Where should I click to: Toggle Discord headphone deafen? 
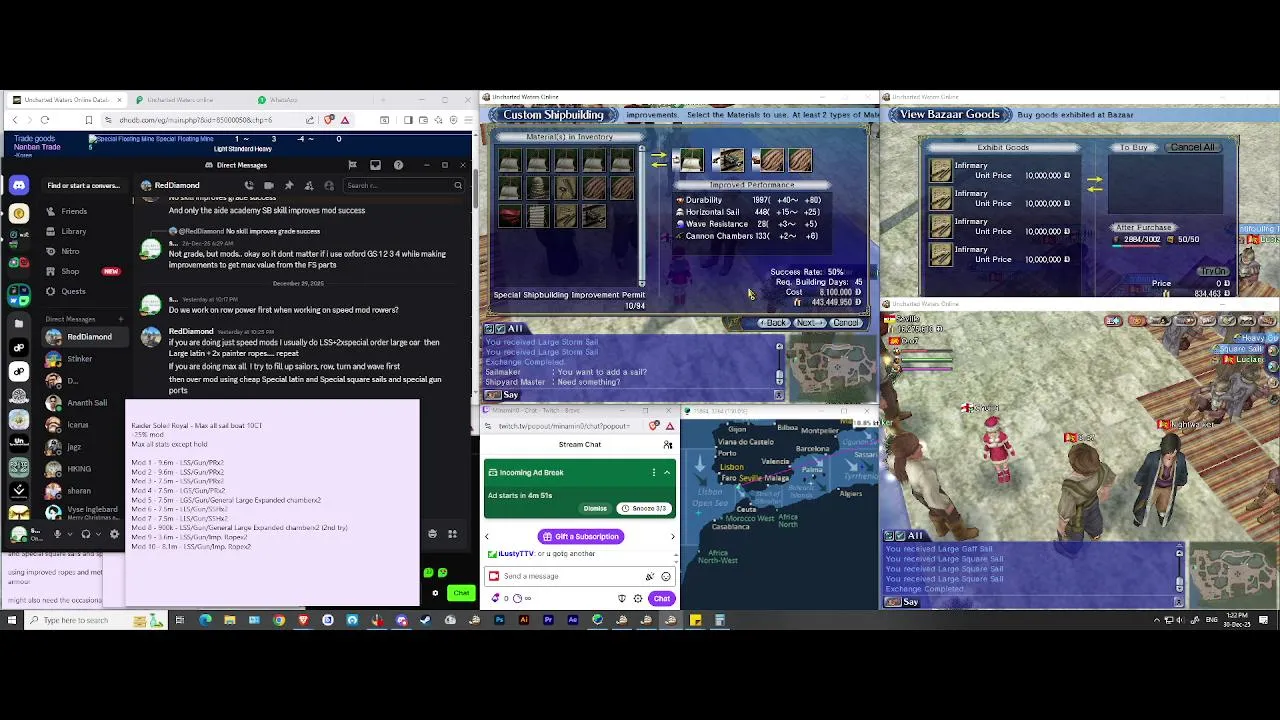click(86, 534)
